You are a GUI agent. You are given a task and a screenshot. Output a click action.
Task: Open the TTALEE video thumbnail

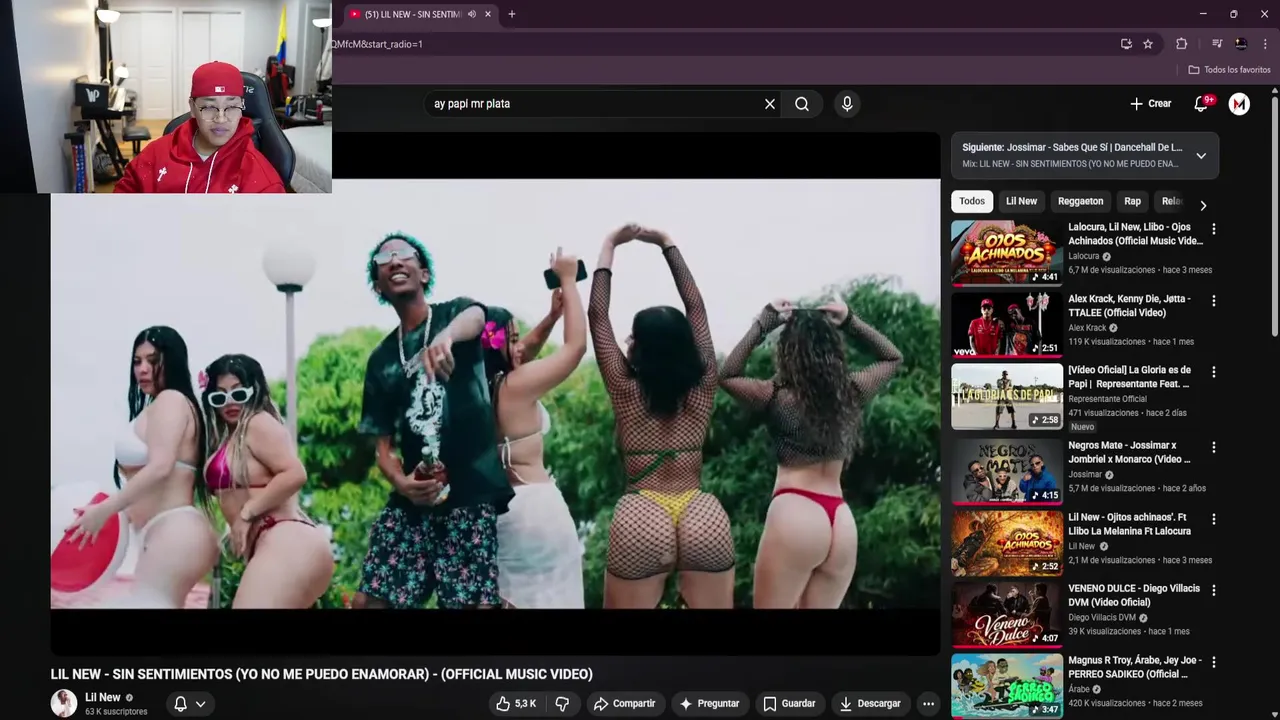coord(1007,324)
